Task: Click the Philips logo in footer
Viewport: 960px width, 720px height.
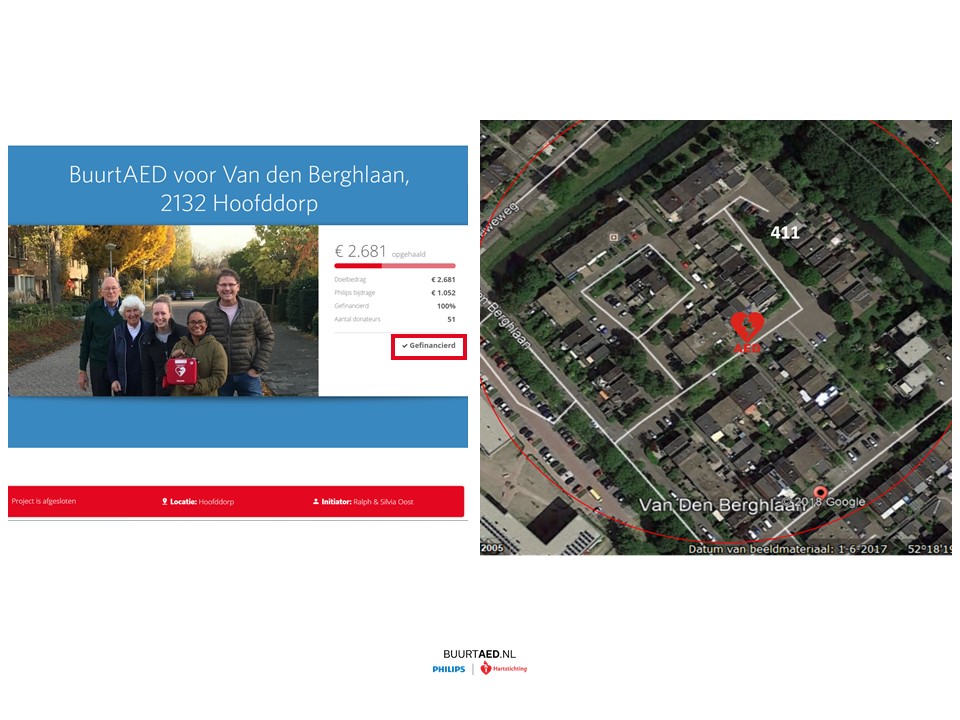Action: (x=449, y=669)
